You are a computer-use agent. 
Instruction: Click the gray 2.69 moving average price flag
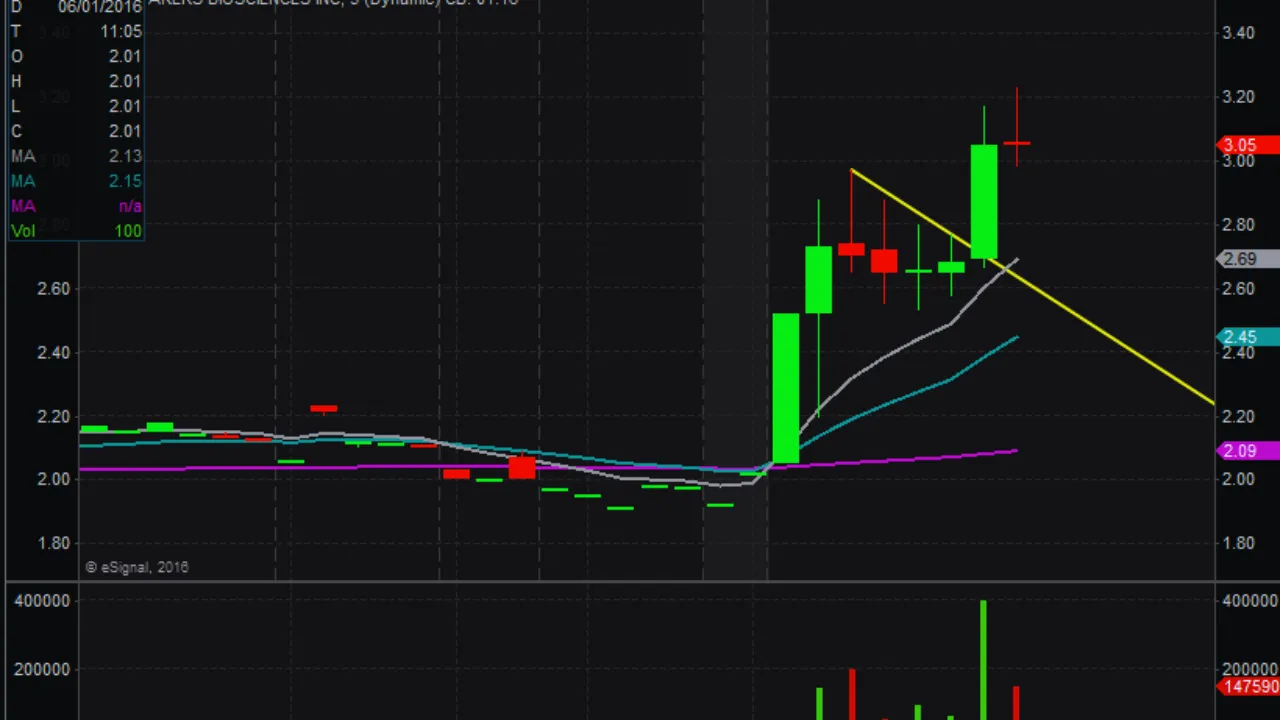point(1243,259)
